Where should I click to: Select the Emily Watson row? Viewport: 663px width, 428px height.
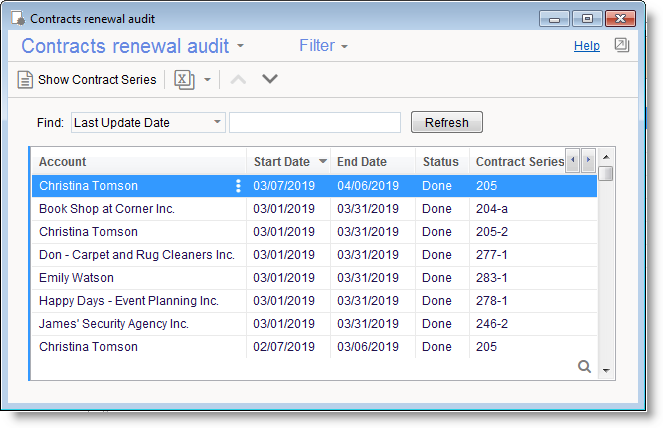point(77,278)
